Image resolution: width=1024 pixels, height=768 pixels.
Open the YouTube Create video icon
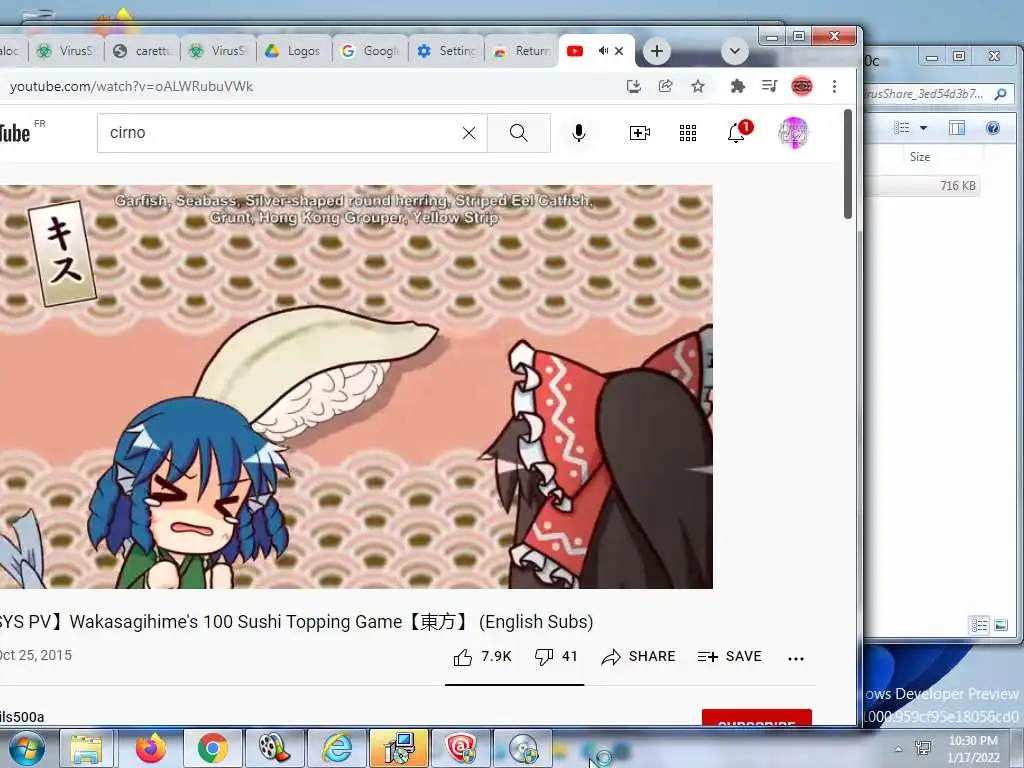[x=639, y=133]
